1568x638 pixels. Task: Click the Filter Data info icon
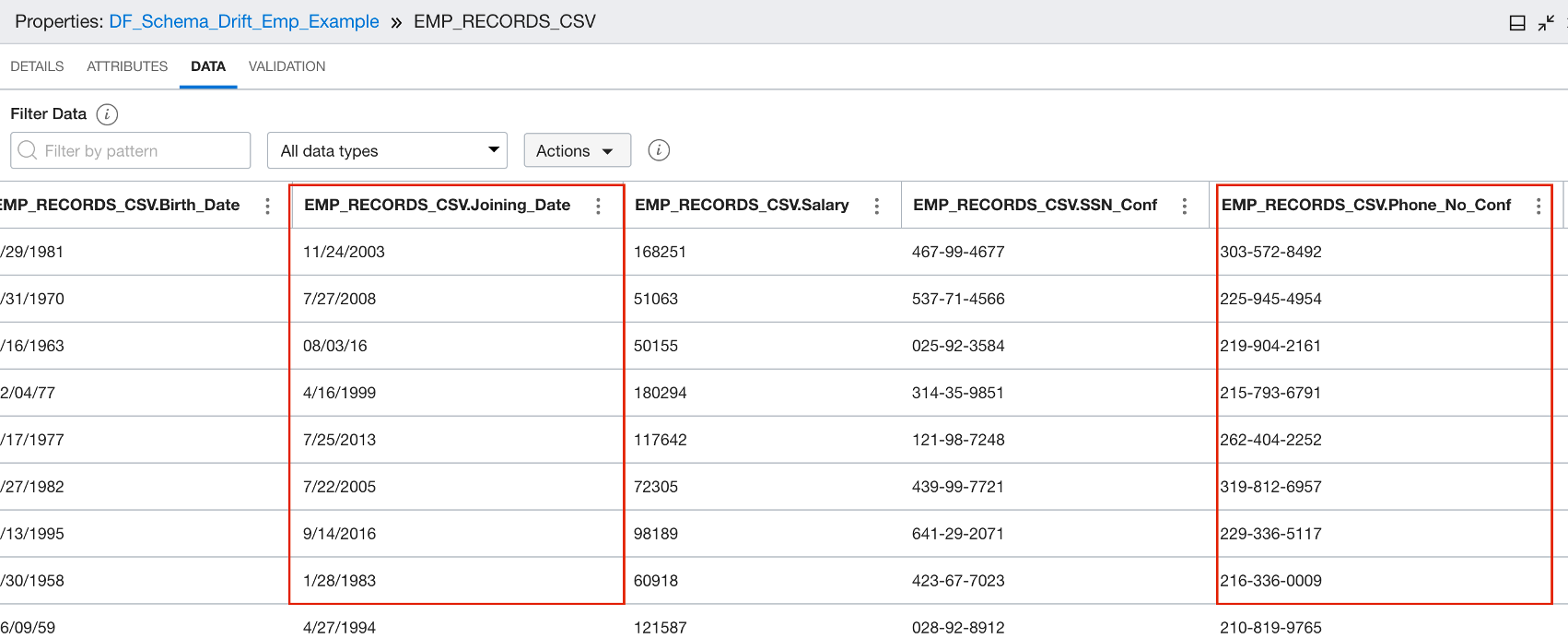coord(107,114)
